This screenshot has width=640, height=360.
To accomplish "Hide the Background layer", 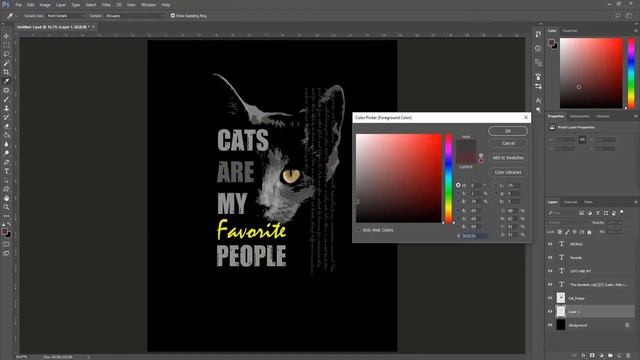I will [x=550, y=325].
